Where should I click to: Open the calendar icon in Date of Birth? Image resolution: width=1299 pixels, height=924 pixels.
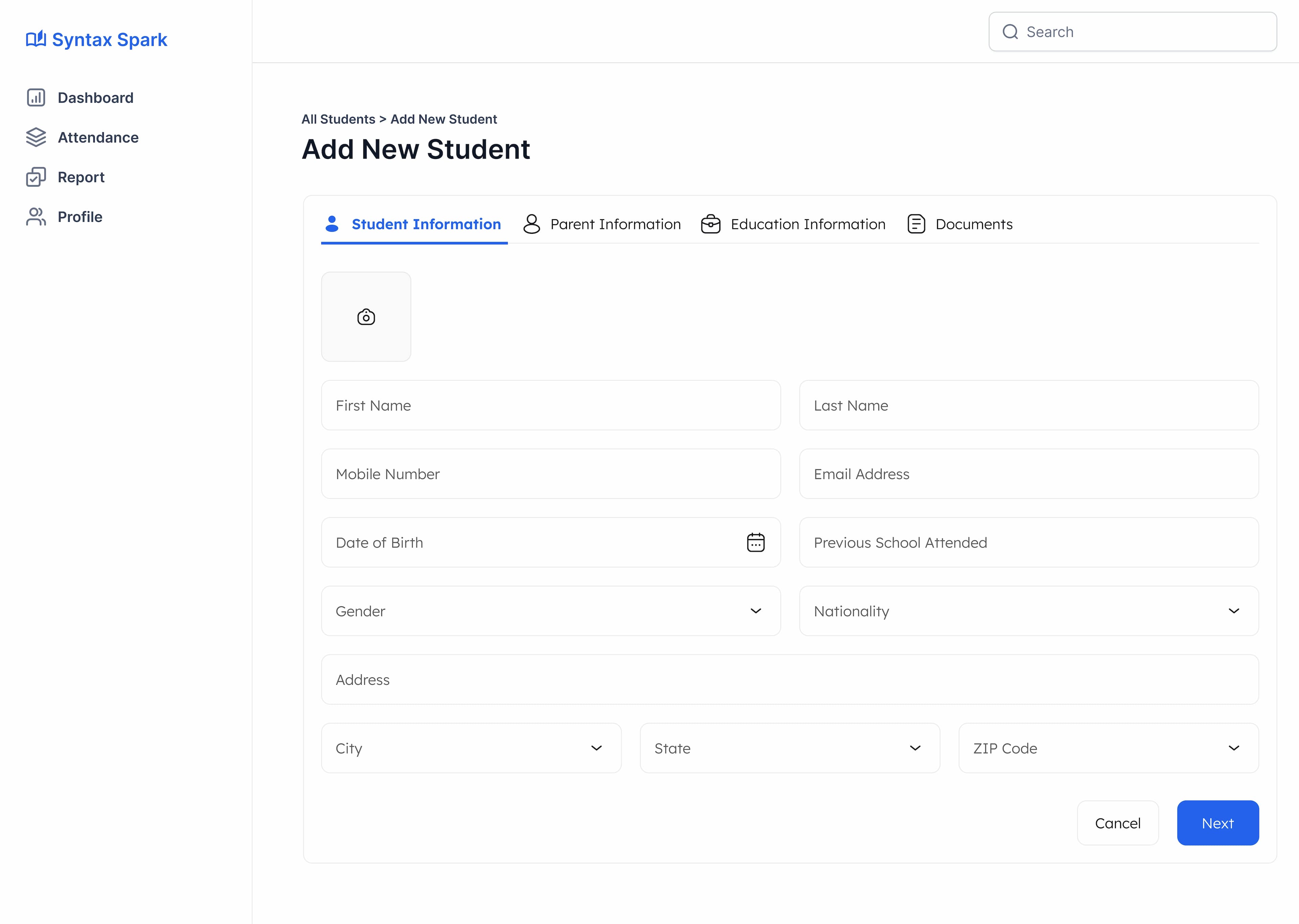coord(755,542)
